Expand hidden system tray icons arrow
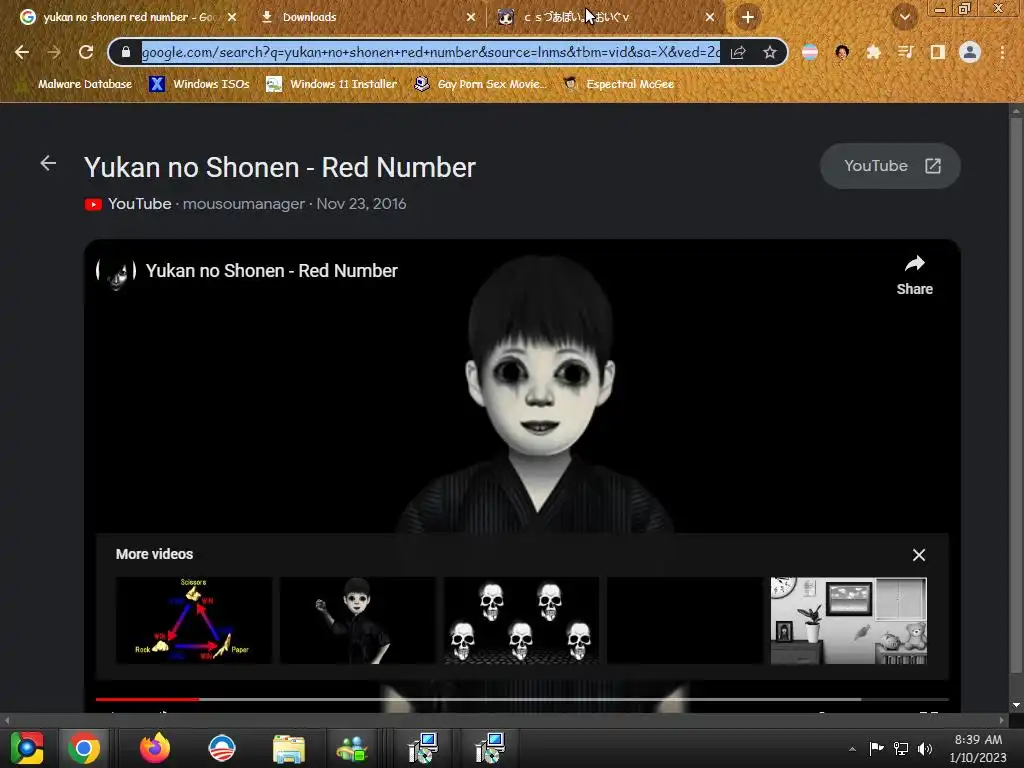 (x=852, y=749)
